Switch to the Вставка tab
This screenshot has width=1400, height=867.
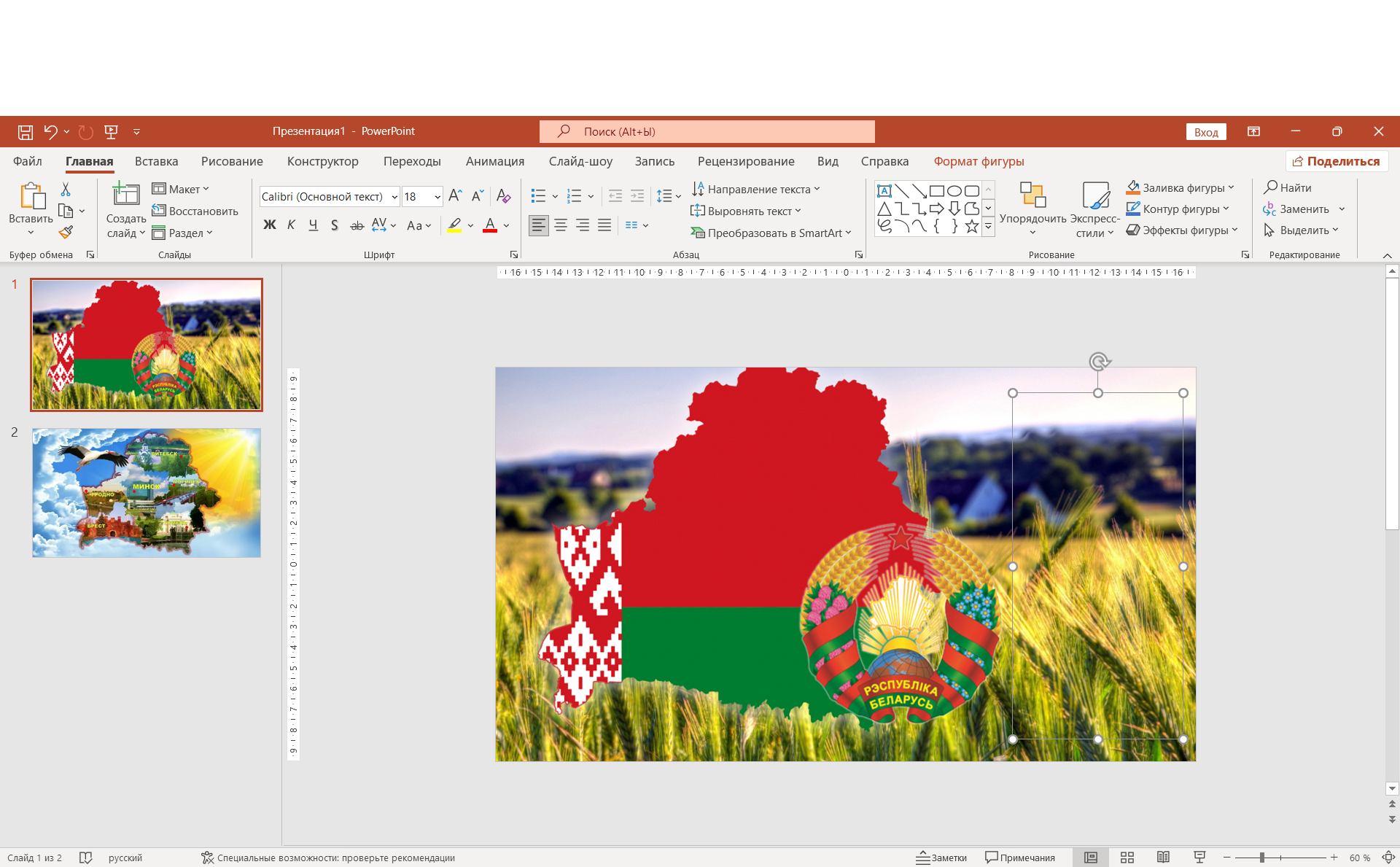(x=157, y=161)
